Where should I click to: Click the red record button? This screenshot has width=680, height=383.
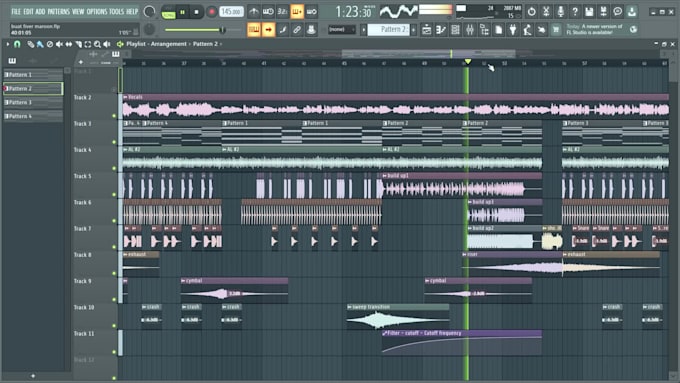[212, 12]
